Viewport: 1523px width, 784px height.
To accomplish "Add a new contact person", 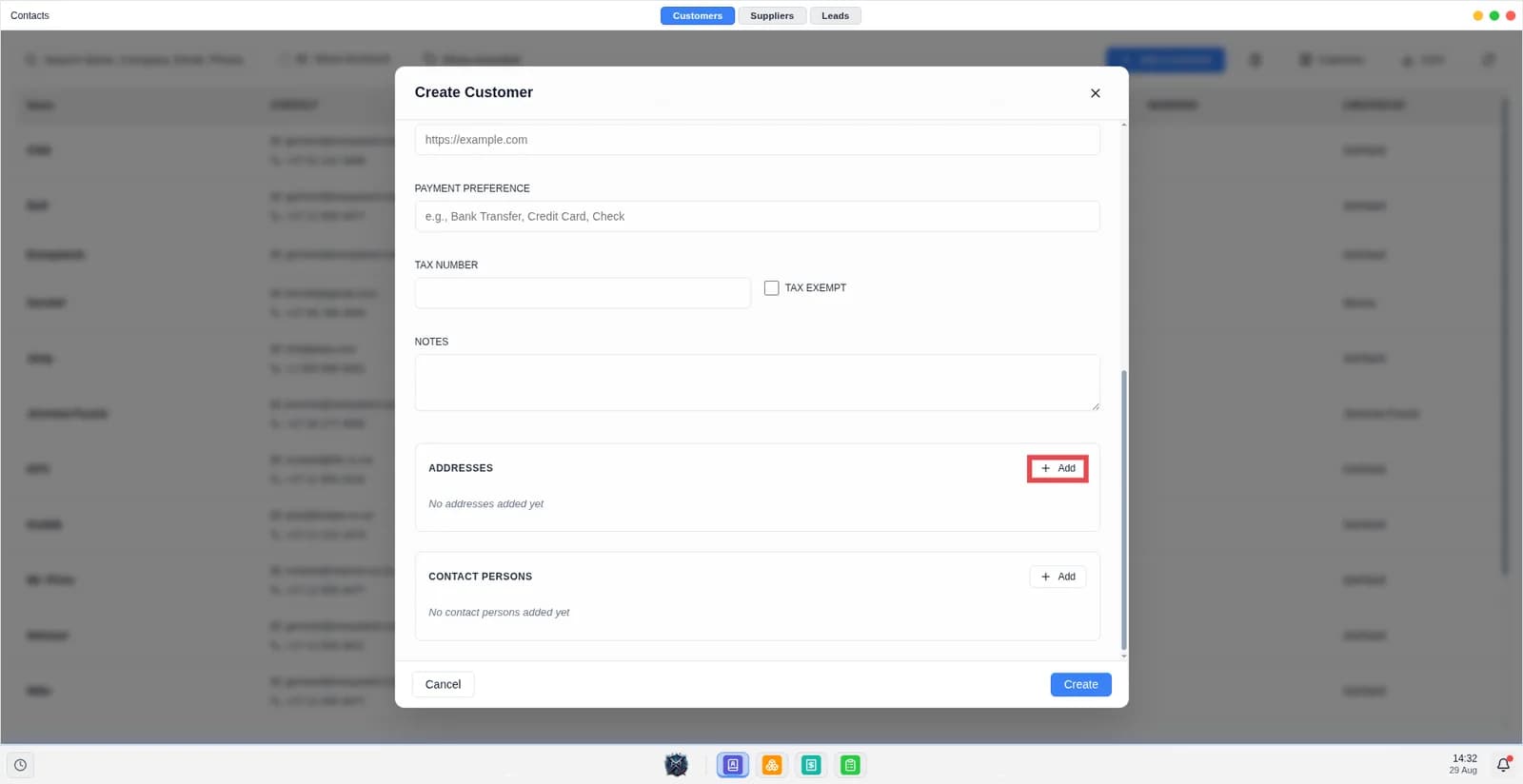I will tap(1058, 577).
